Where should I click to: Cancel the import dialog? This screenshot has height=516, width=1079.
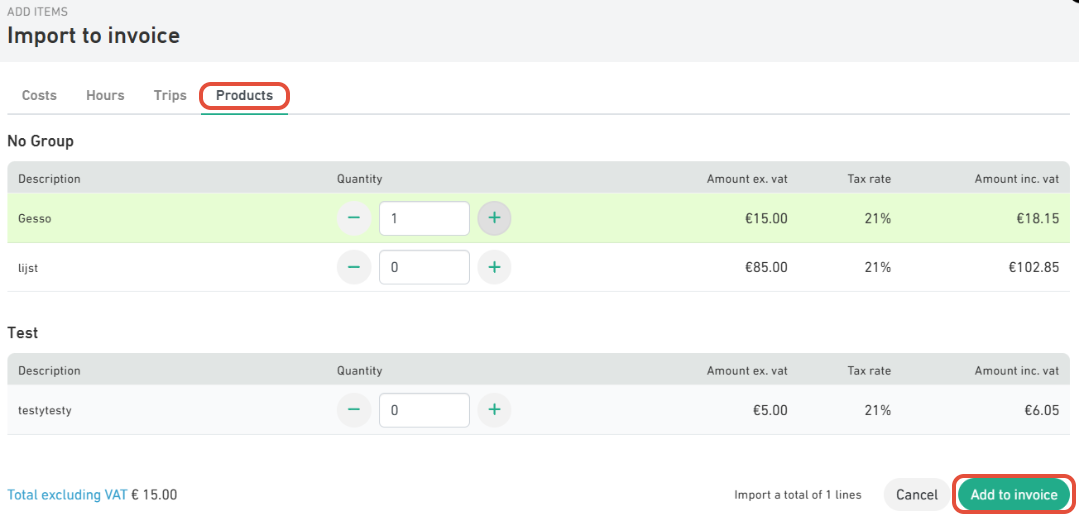click(x=917, y=495)
